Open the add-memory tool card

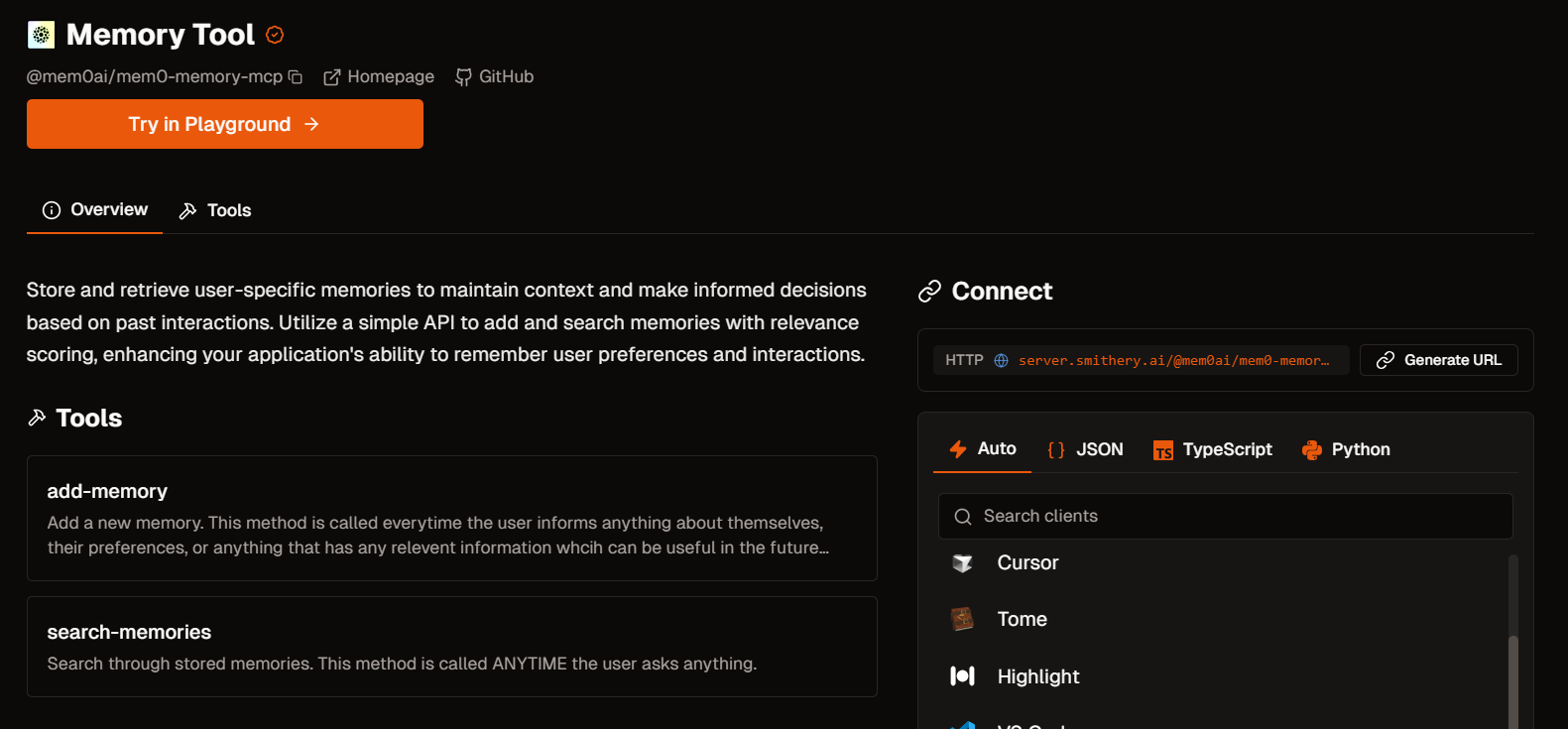pyautogui.click(x=452, y=518)
